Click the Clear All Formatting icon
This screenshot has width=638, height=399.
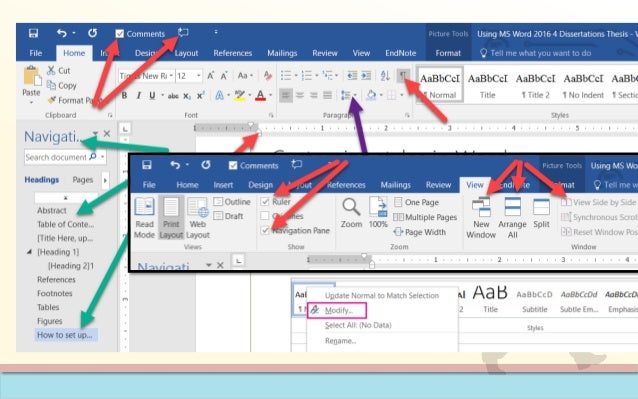click(267, 76)
